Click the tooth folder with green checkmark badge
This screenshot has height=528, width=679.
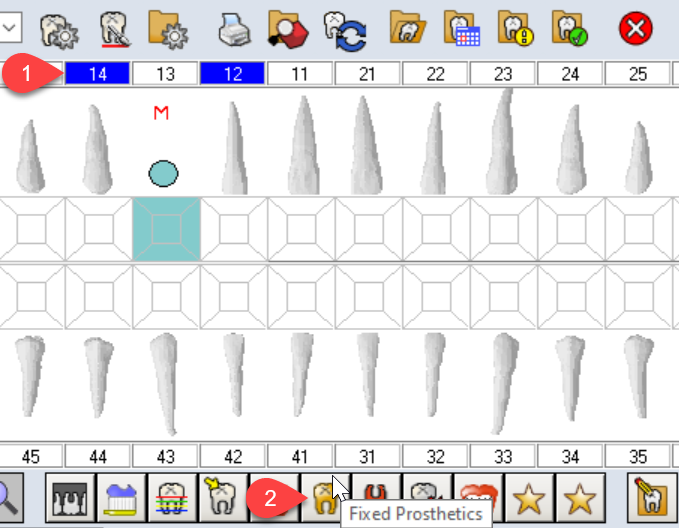tap(570, 29)
